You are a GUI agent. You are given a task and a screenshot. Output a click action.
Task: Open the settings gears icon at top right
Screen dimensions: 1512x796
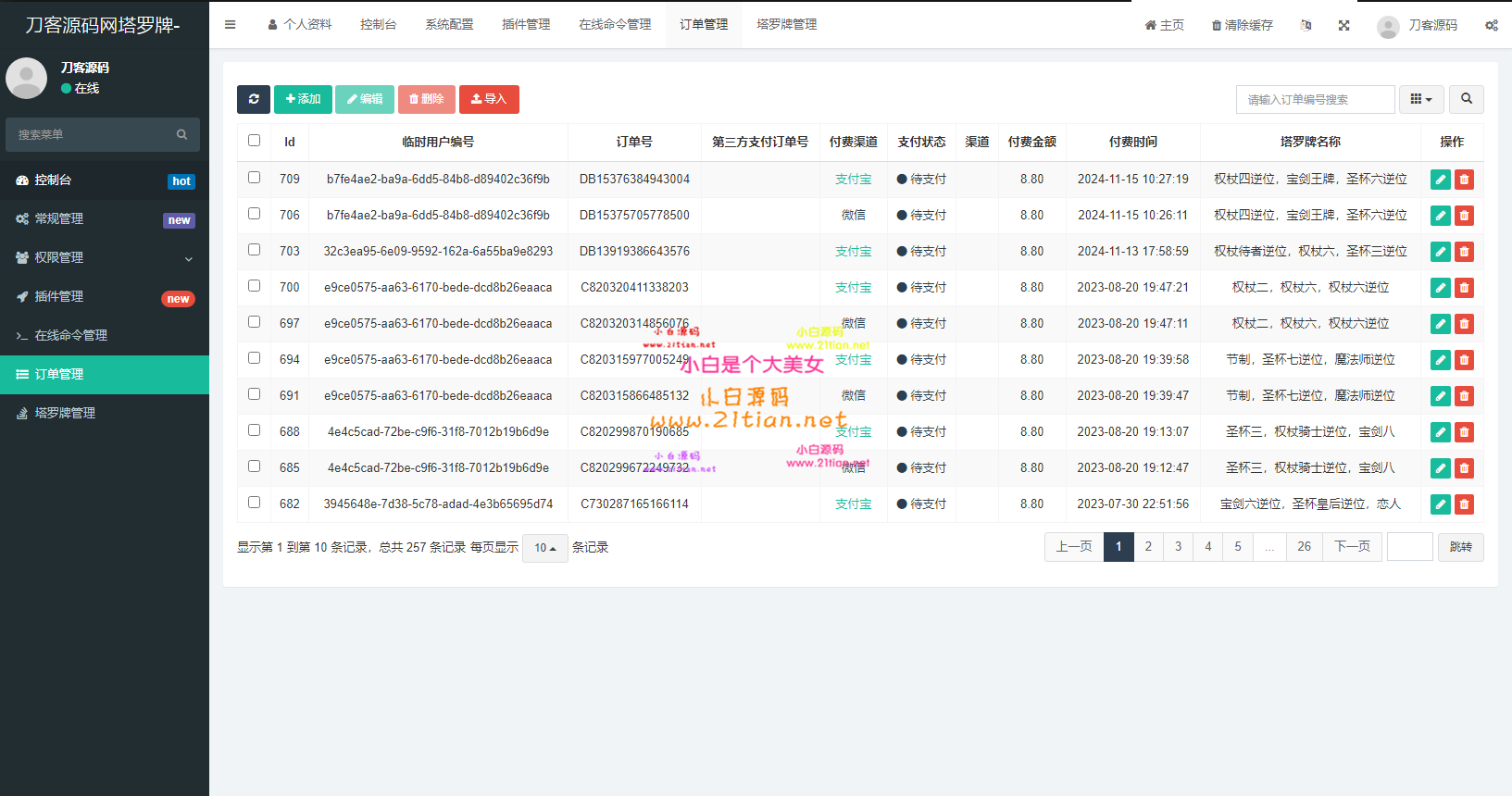coord(1491,25)
